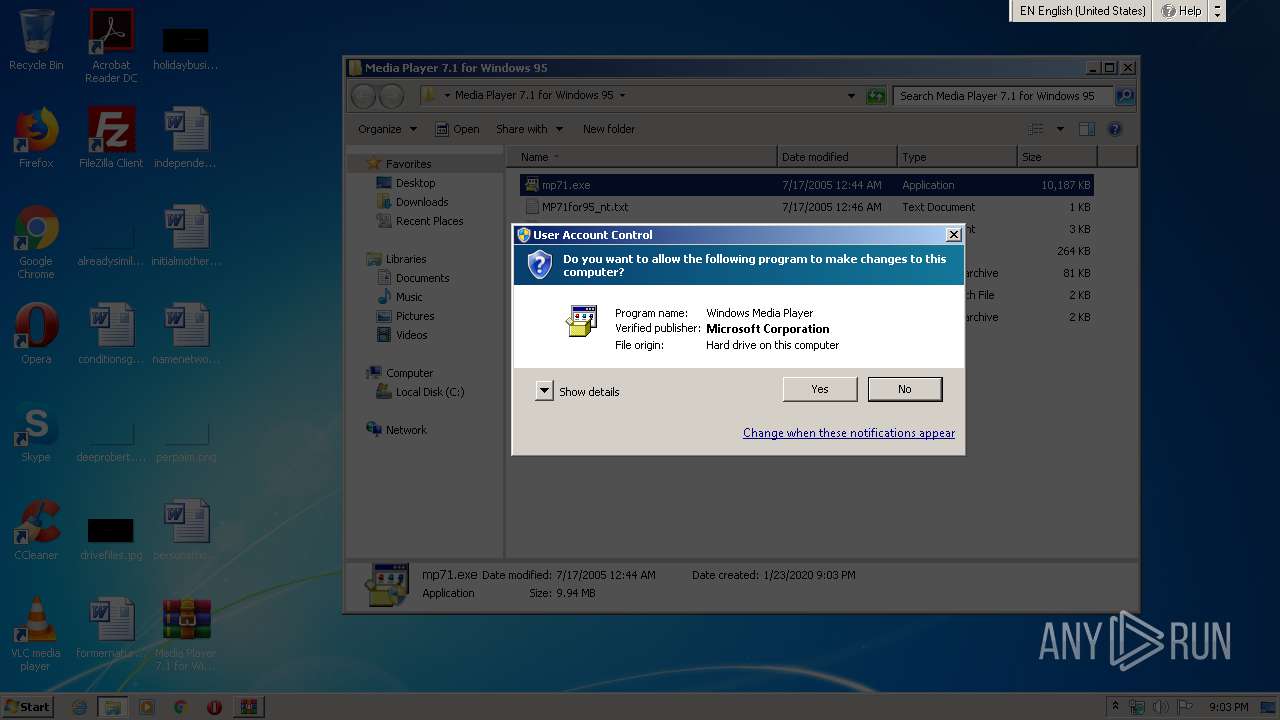Open the conditionsg Word document icon

pyautogui.click(x=111, y=334)
